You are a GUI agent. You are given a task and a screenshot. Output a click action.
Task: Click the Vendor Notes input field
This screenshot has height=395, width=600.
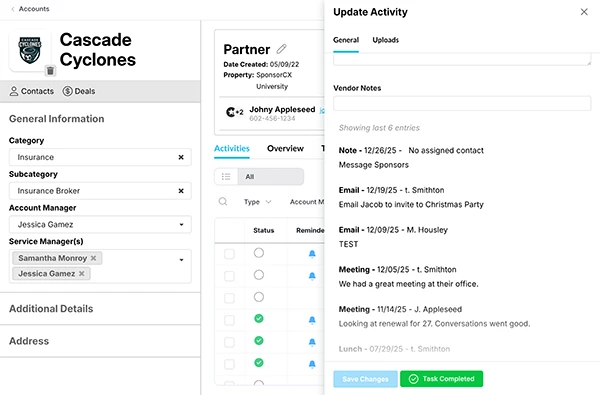[462, 103]
